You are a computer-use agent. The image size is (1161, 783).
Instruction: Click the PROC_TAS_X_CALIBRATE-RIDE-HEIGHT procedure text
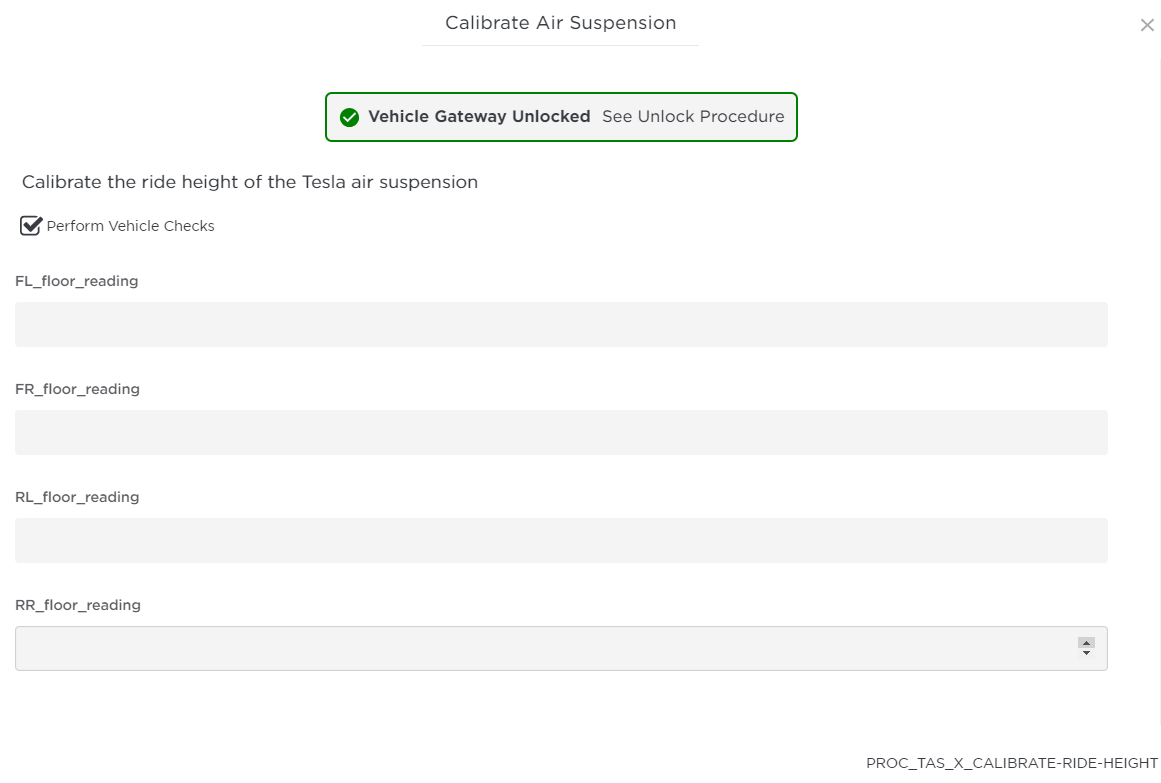[x=1011, y=763]
